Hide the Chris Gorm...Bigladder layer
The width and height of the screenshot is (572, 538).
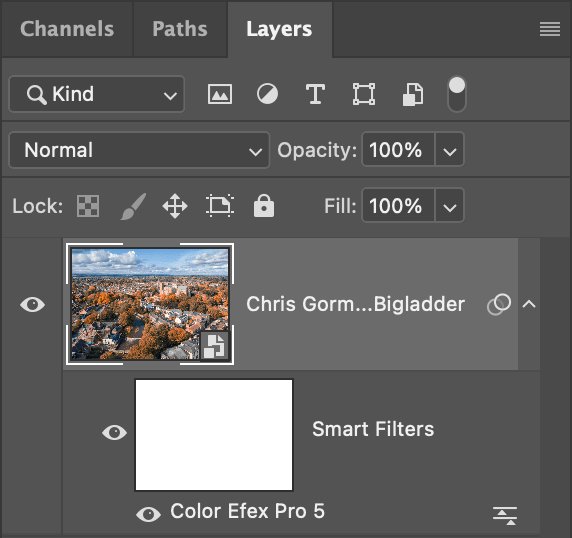(x=32, y=305)
